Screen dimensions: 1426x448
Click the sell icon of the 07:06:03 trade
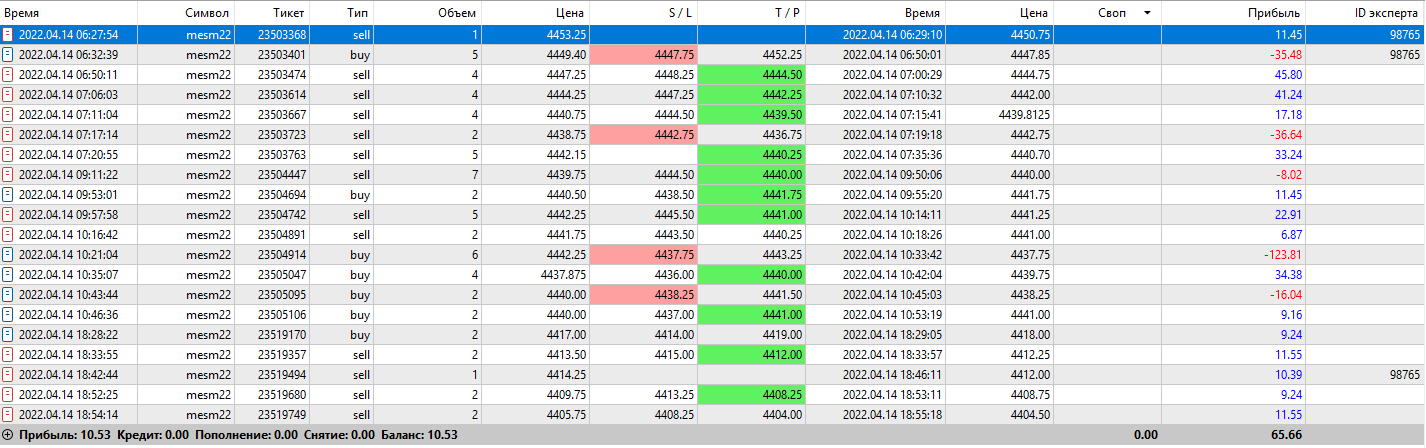coord(8,94)
